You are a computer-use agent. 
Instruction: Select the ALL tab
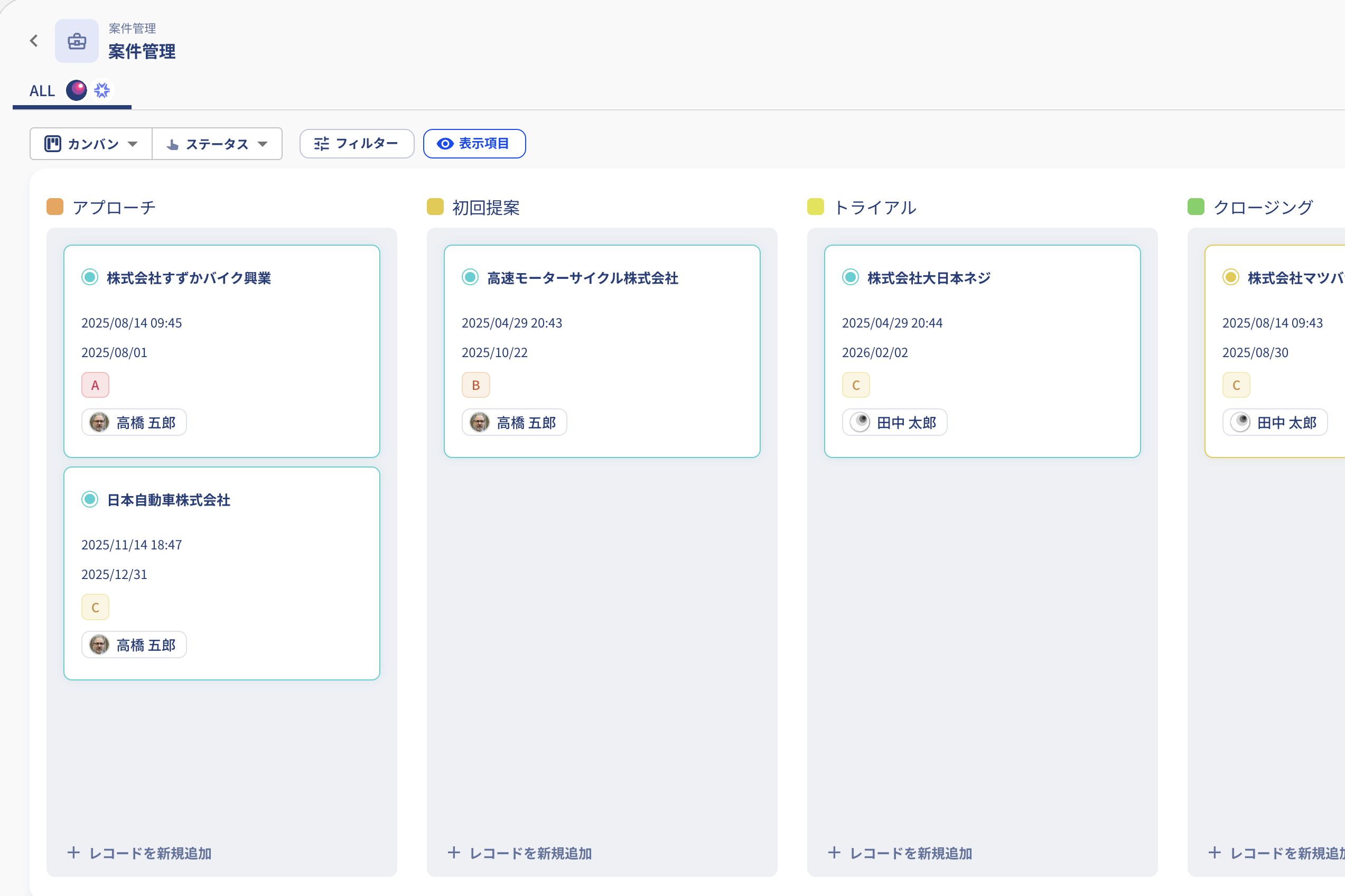click(x=42, y=91)
